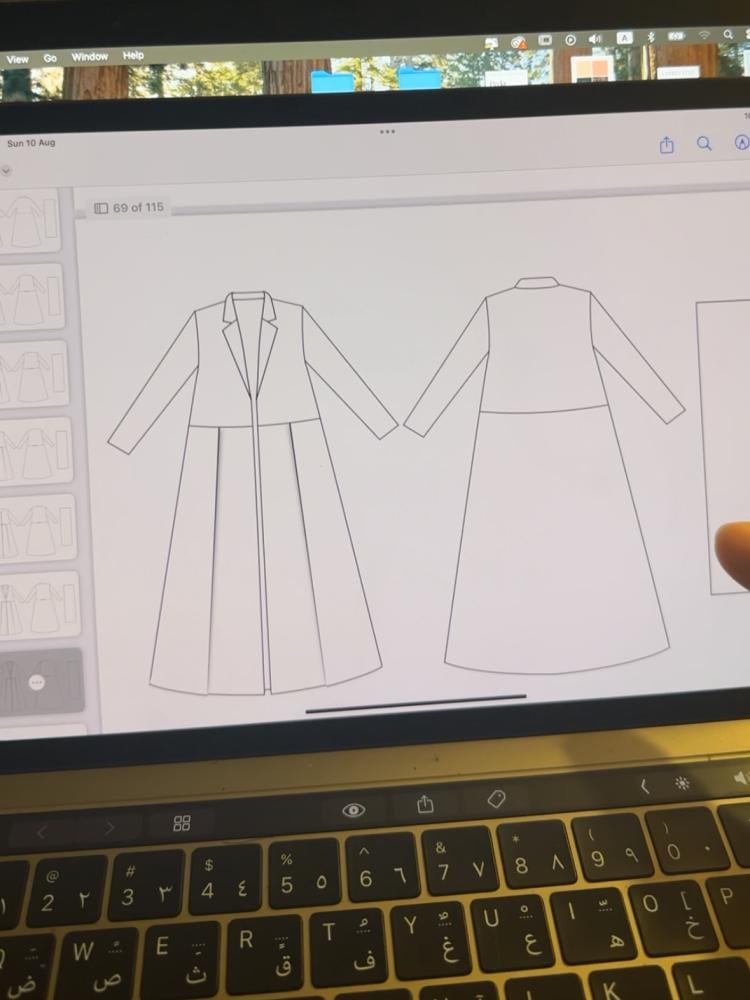Select the topmost page thumbnail in sidebar

point(30,222)
